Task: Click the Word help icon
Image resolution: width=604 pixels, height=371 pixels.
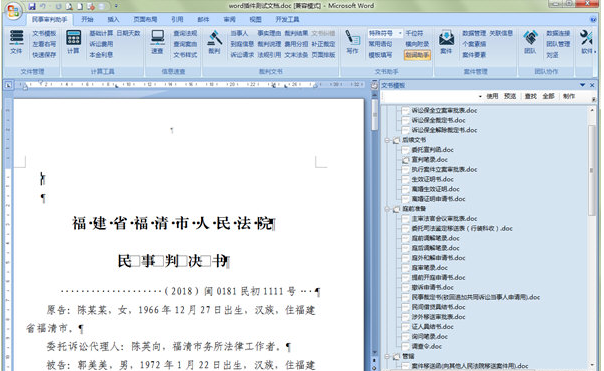Action: point(593,19)
